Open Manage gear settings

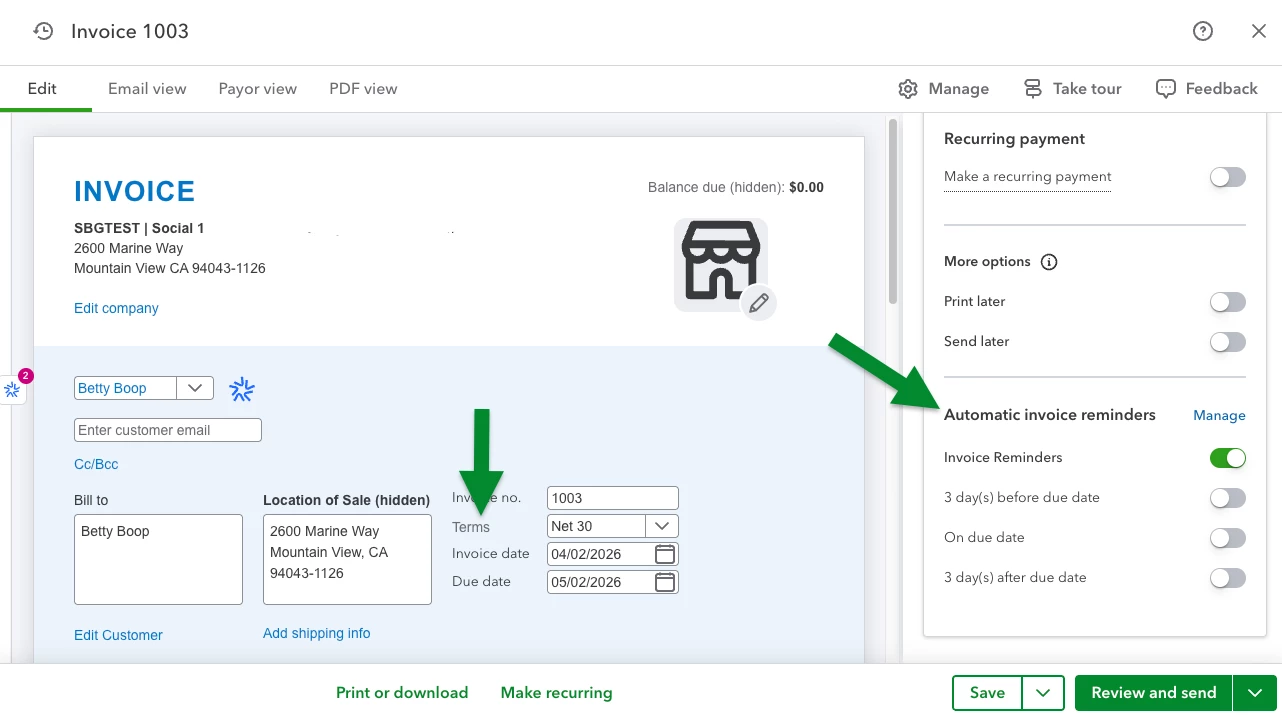click(908, 89)
